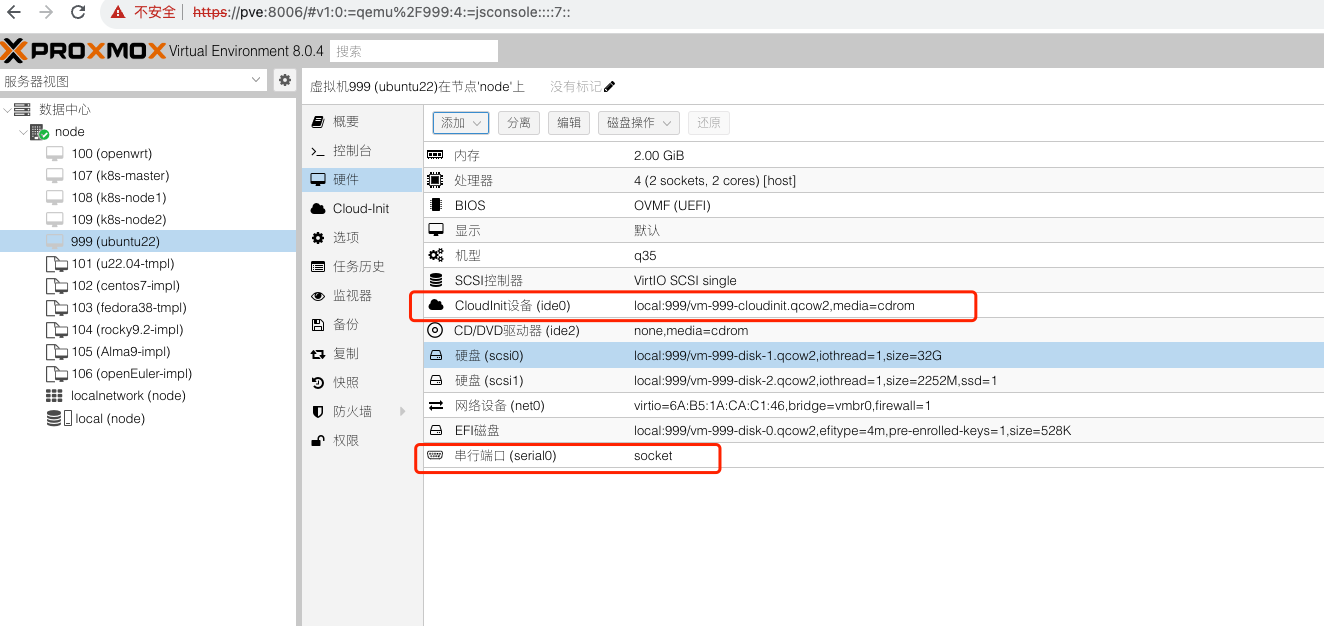Select VM 107 (k8s-master) in tree
The image size is (1324, 626).
pos(119,175)
